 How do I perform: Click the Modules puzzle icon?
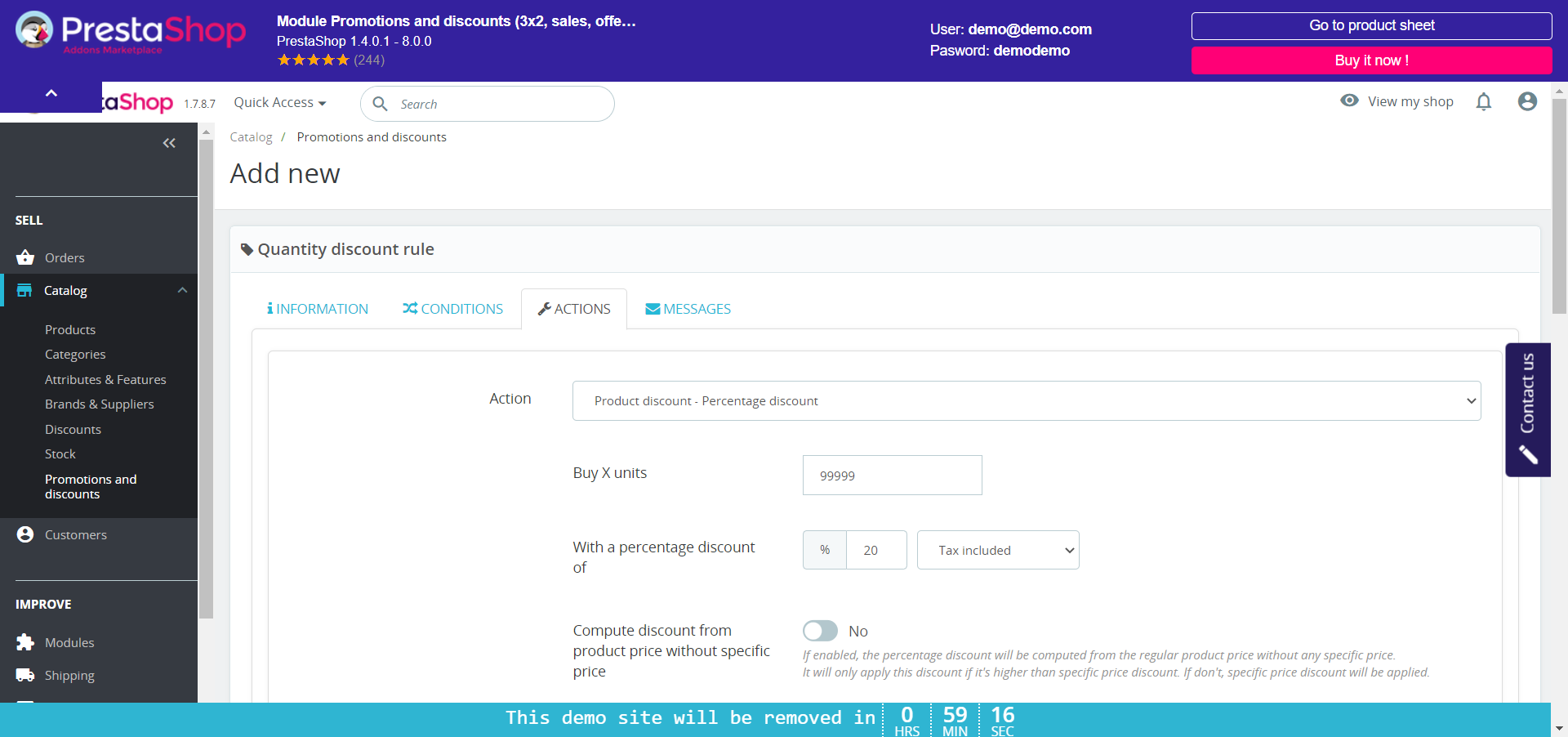(x=25, y=642)
